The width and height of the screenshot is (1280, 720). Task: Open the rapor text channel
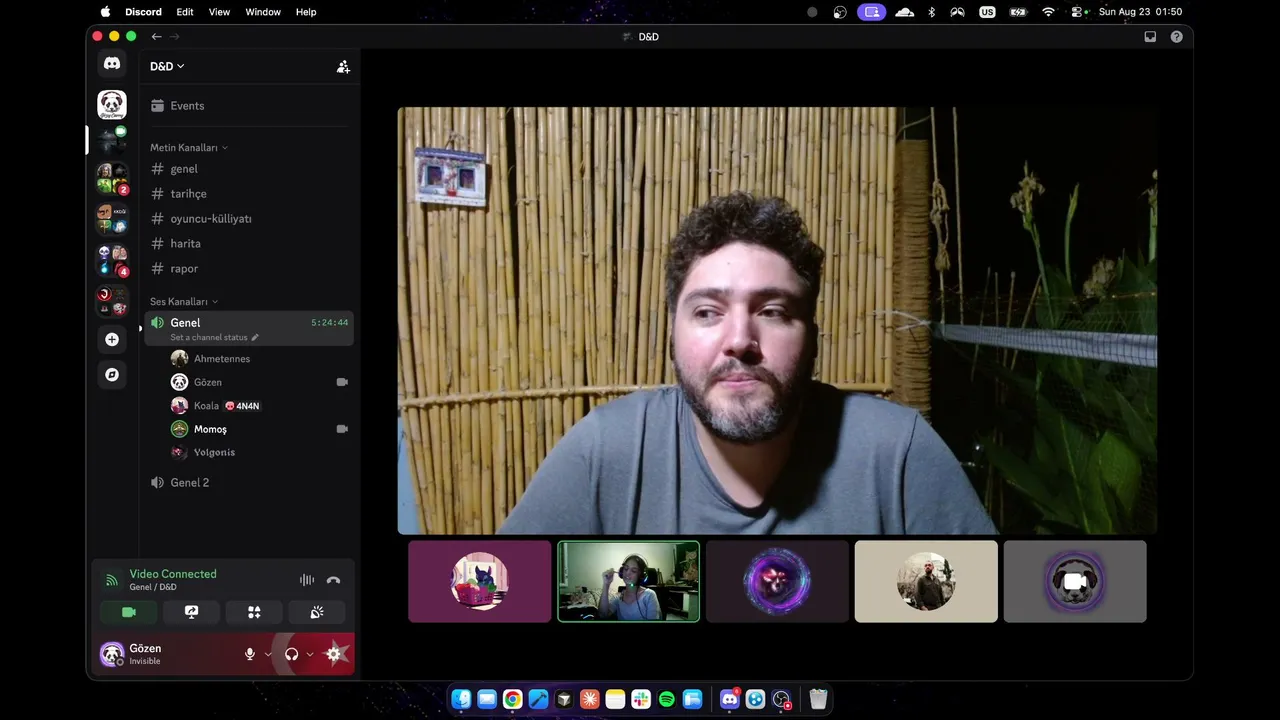pyautogui.click(x=248, y=269)
